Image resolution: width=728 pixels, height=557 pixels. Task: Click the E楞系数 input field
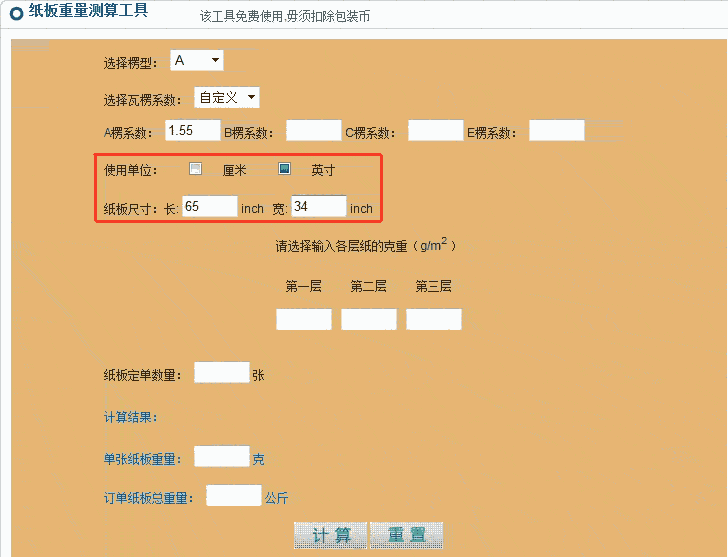click(x=556, y=131)
